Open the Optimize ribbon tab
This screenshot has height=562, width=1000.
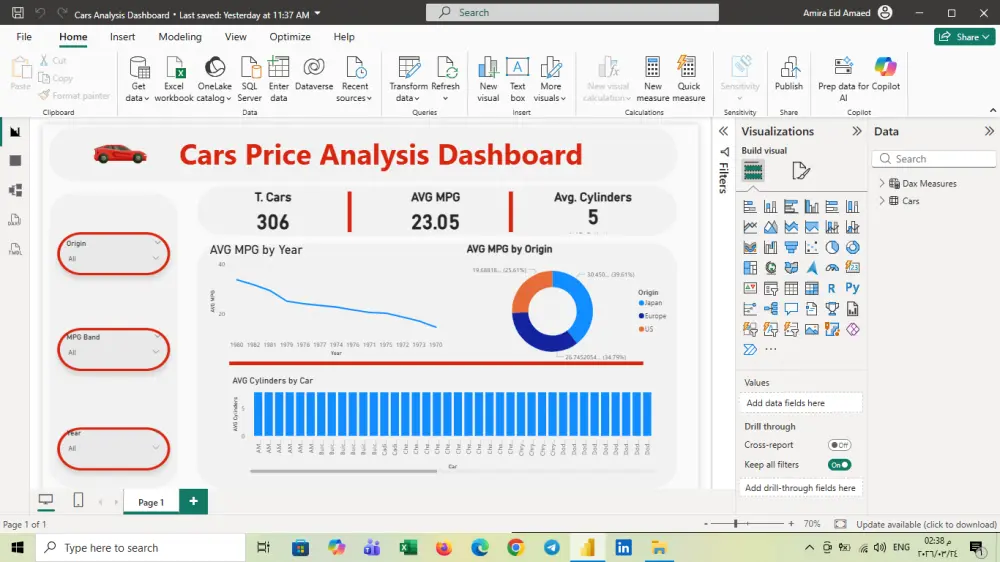click(290, 37)
